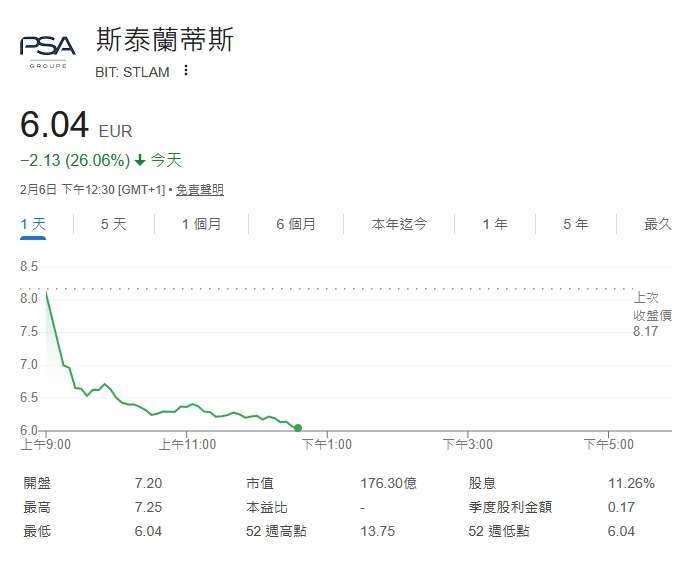Click the BIT: STLAM ticker text
The width and height of the screenshot is (691, 561).
coord(132,72)
